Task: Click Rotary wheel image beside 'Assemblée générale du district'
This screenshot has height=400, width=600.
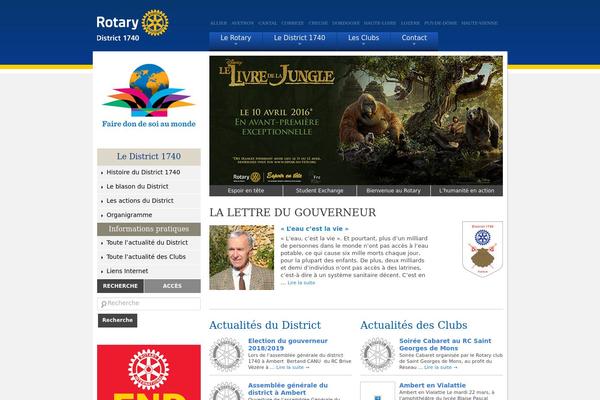Action: [226, 391]
